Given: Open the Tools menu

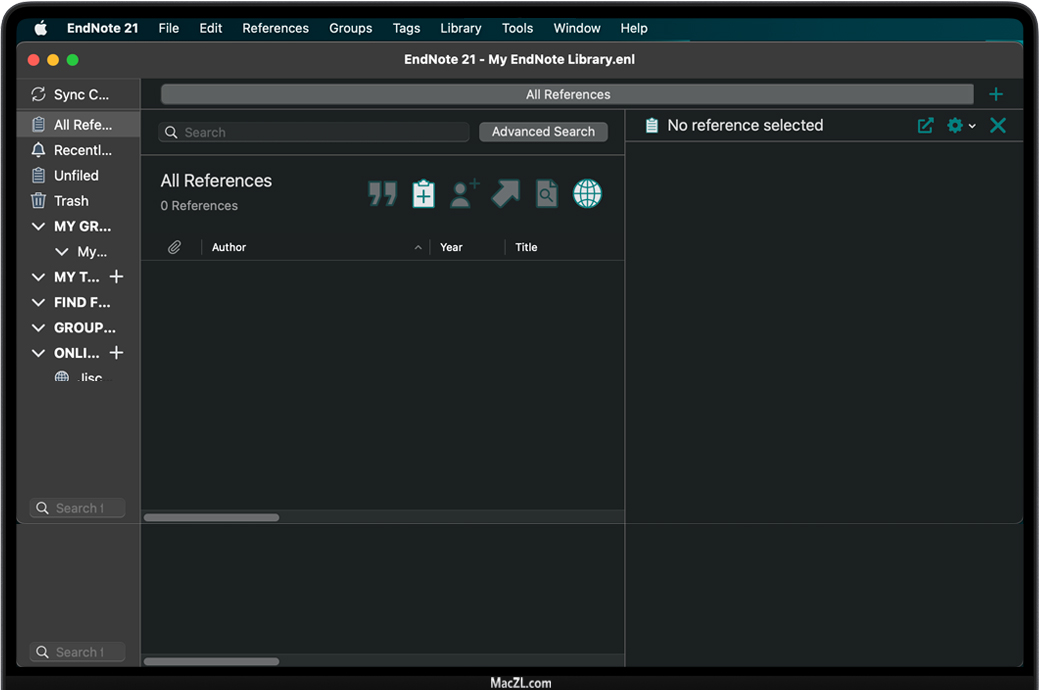Looking at the screenshot, I should pyautogui.click(x=517, y=28).
